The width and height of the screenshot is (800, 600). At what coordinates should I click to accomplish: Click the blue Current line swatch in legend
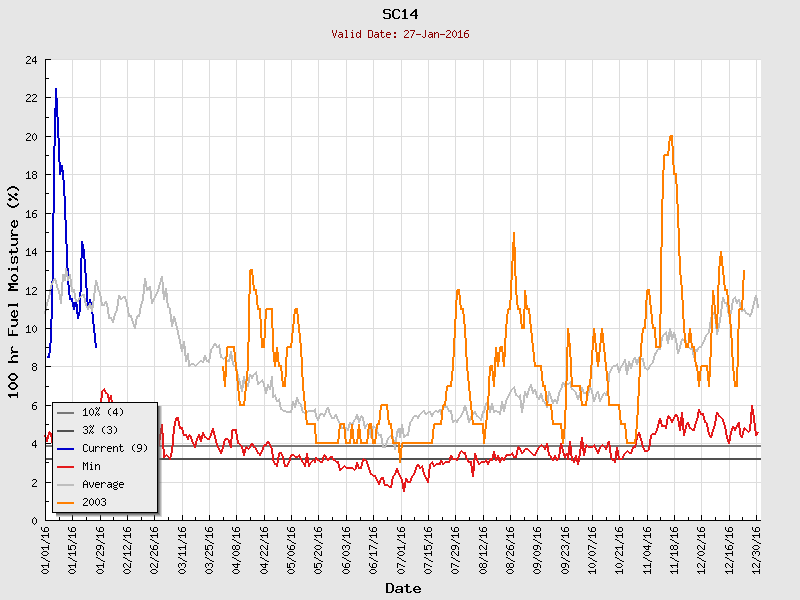pos(67,448)
